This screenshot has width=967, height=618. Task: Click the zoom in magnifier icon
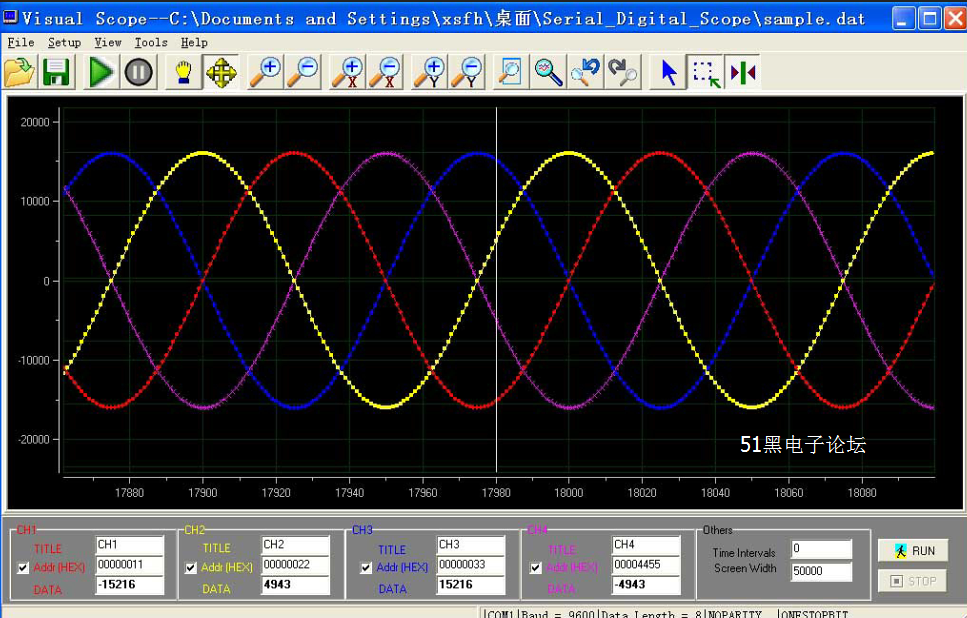click(265, 72)
